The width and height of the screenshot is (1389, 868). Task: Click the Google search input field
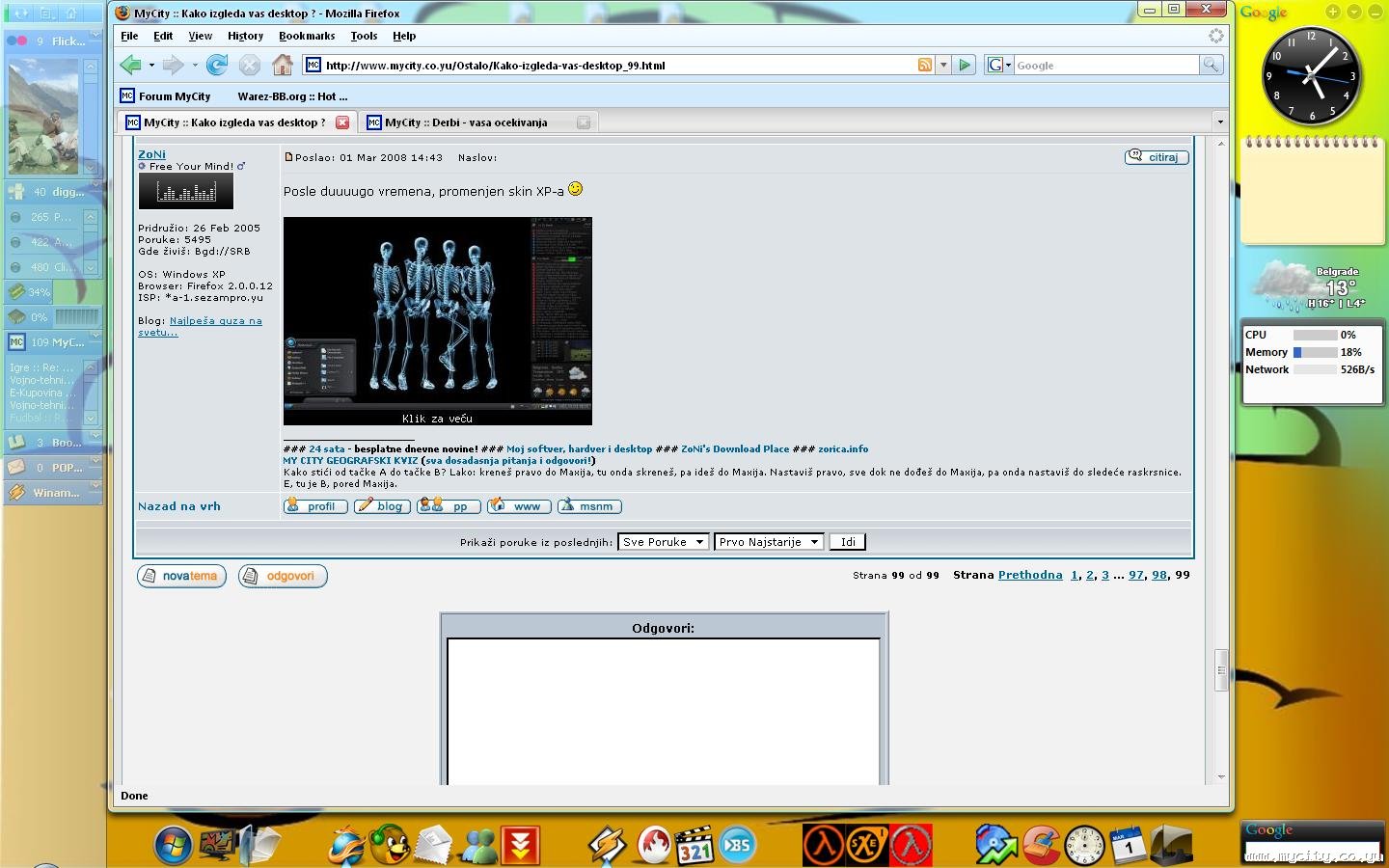(x=1105, y=65)
